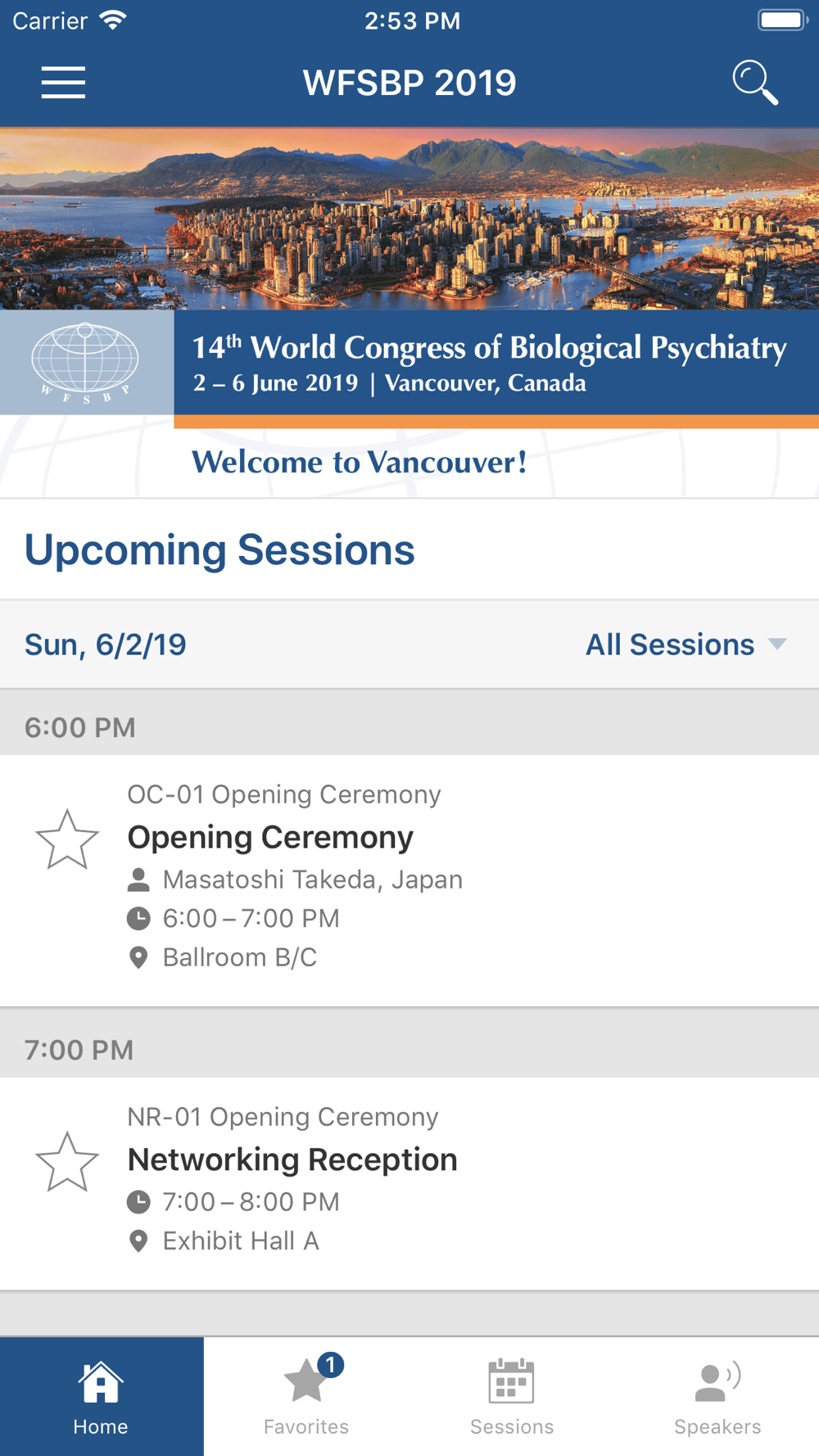Favorite the Networking Reception session star
The width and height of the screenshot is (819, 1456).
tap(67, 1162)
